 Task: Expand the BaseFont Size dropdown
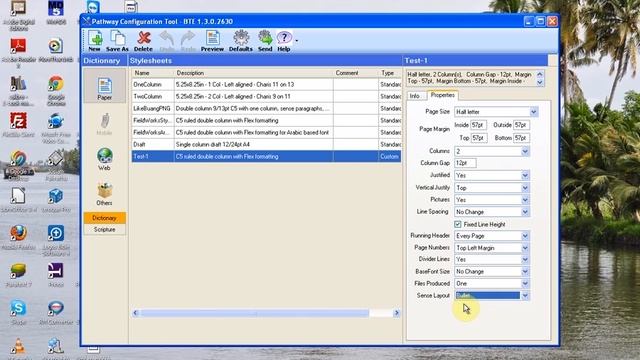coord(525,271)
